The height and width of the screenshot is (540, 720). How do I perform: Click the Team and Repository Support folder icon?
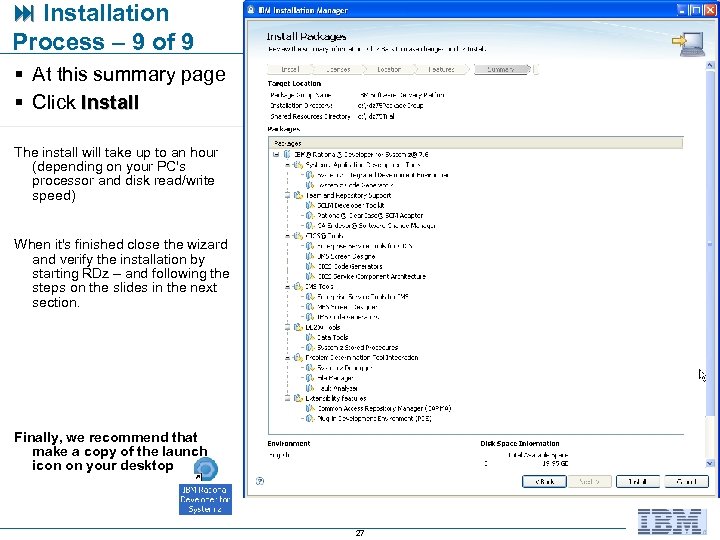click(x=298, y=195)
